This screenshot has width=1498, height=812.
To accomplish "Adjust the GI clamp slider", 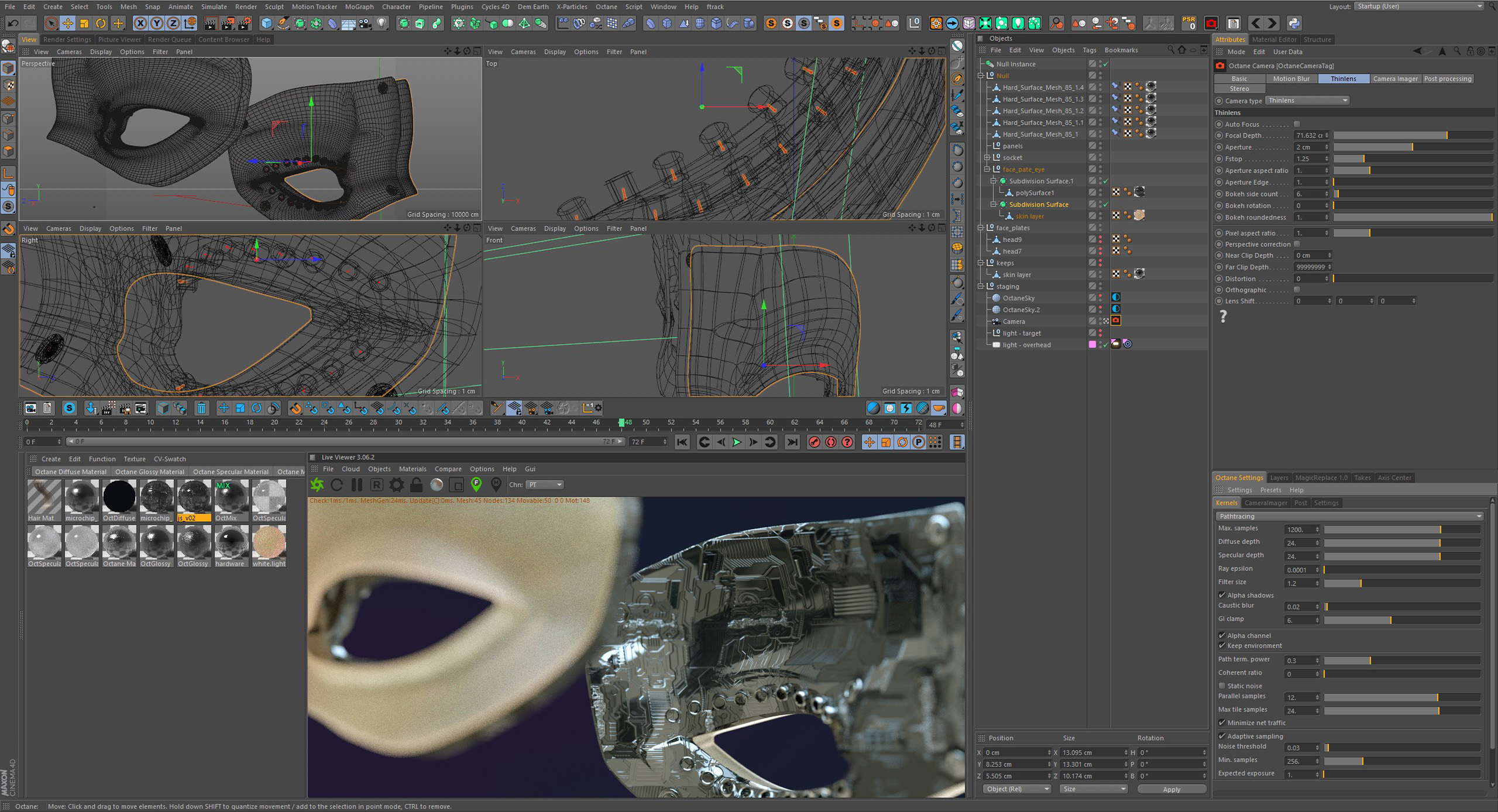I will coord(1402,620).
